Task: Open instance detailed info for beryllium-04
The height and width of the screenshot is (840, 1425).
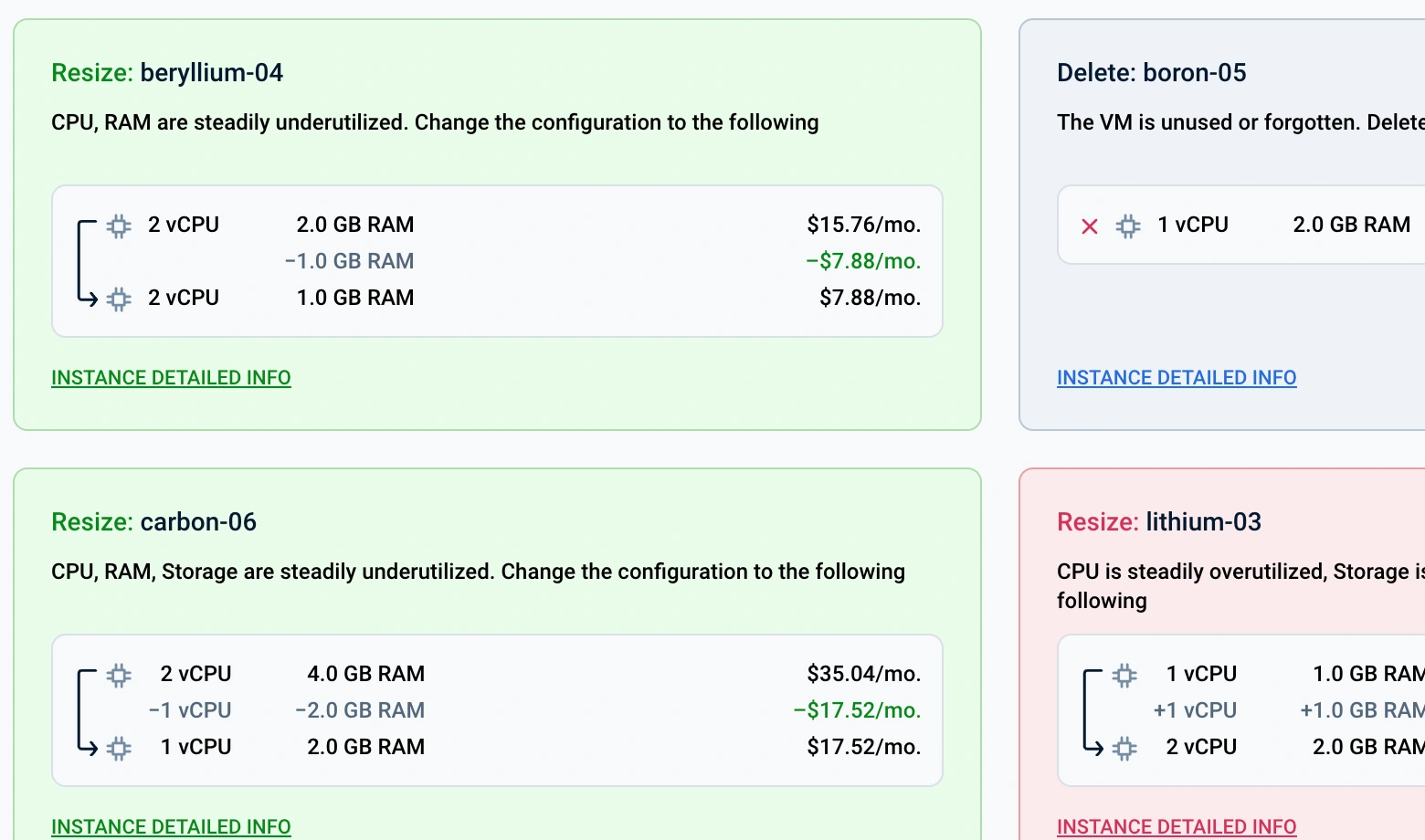Action: [x=171, y=378]
